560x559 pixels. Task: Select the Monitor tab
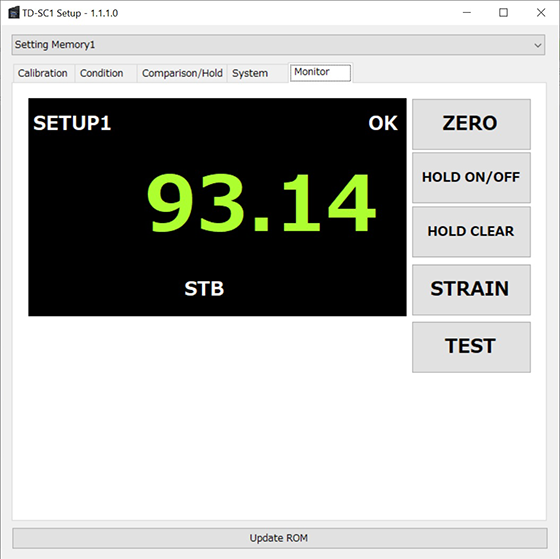pos(320,73)
